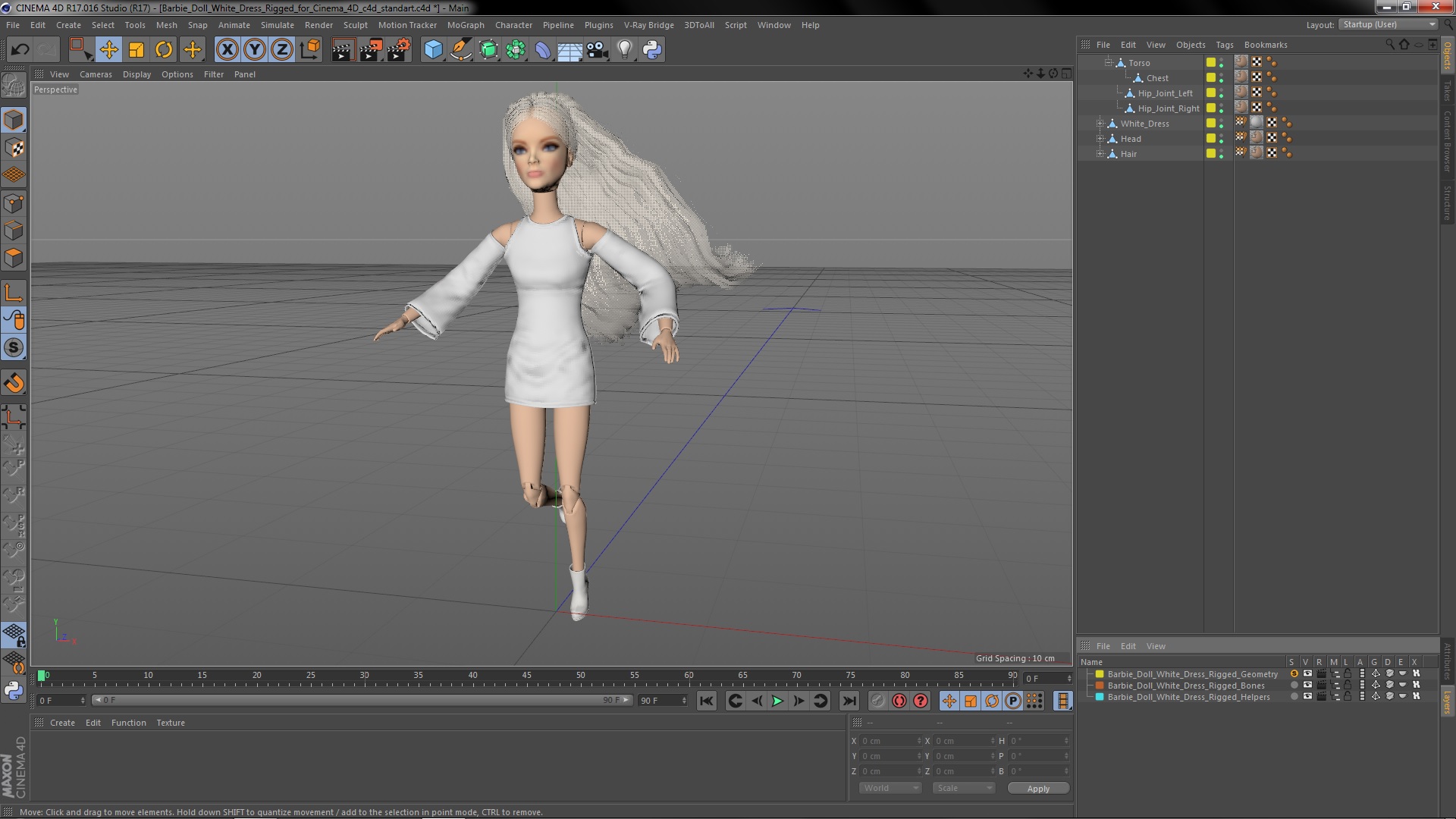Click orange color swatch of Bones layer
This screenshot has height=819, width=1456.
(x=1100, y=685)
